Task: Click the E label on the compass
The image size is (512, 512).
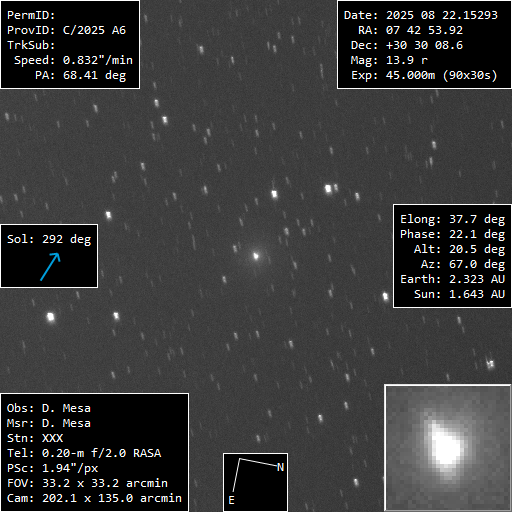Action: pos(231,500)
